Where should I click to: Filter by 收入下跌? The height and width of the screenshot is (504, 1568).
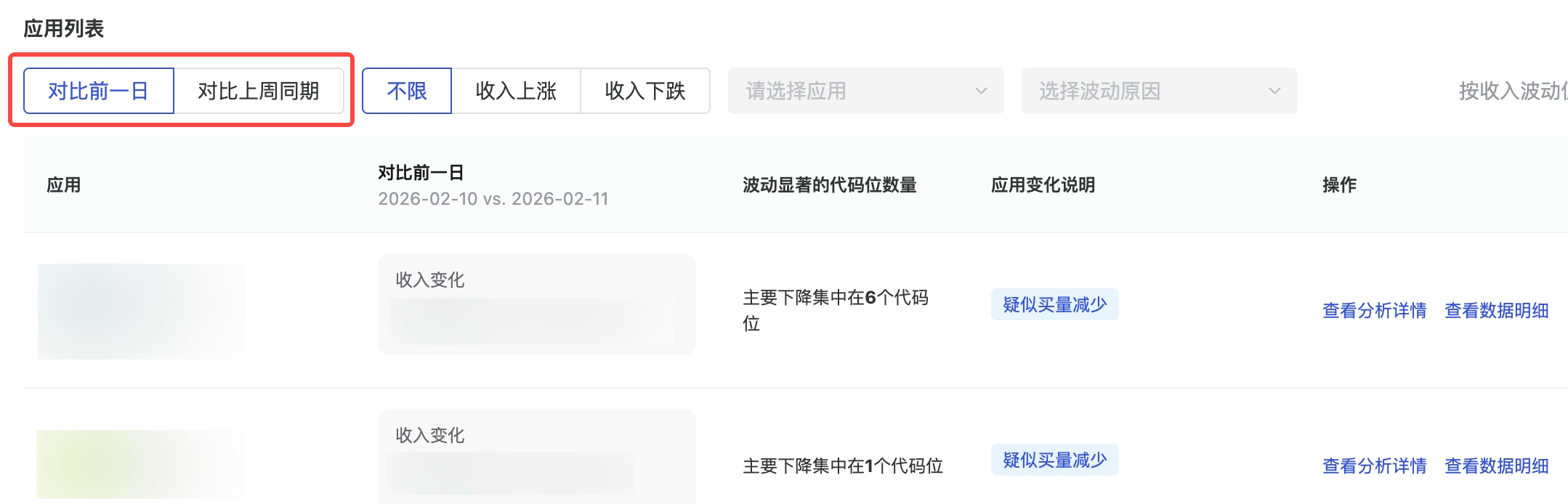[x=645, y=91]
